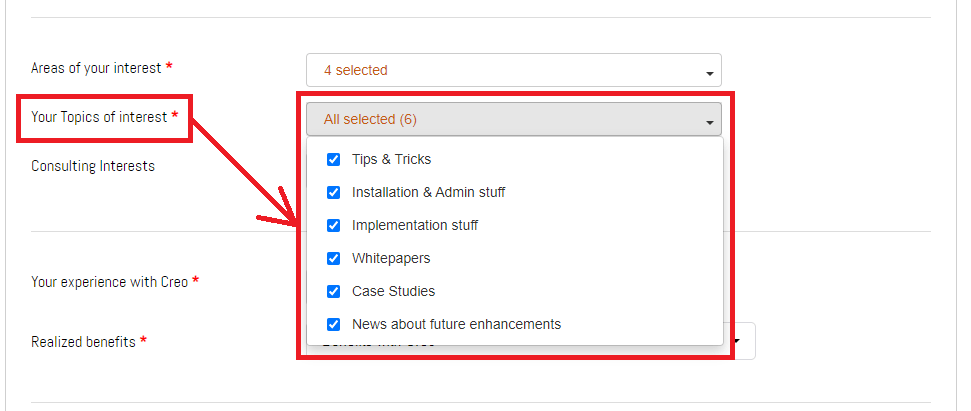This screenshot has height=411, width=971.
Task: Choose the "Whitepapers" option label
Action: coord(391,258)
